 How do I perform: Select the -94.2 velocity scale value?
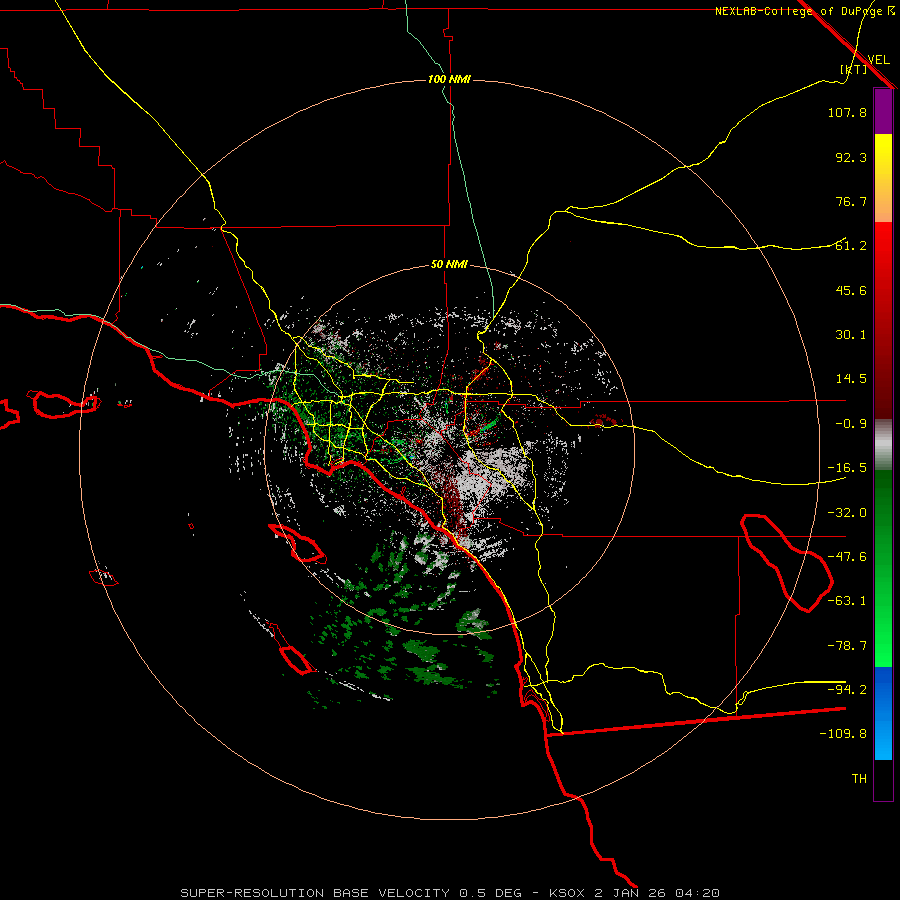tap(847, 690)
